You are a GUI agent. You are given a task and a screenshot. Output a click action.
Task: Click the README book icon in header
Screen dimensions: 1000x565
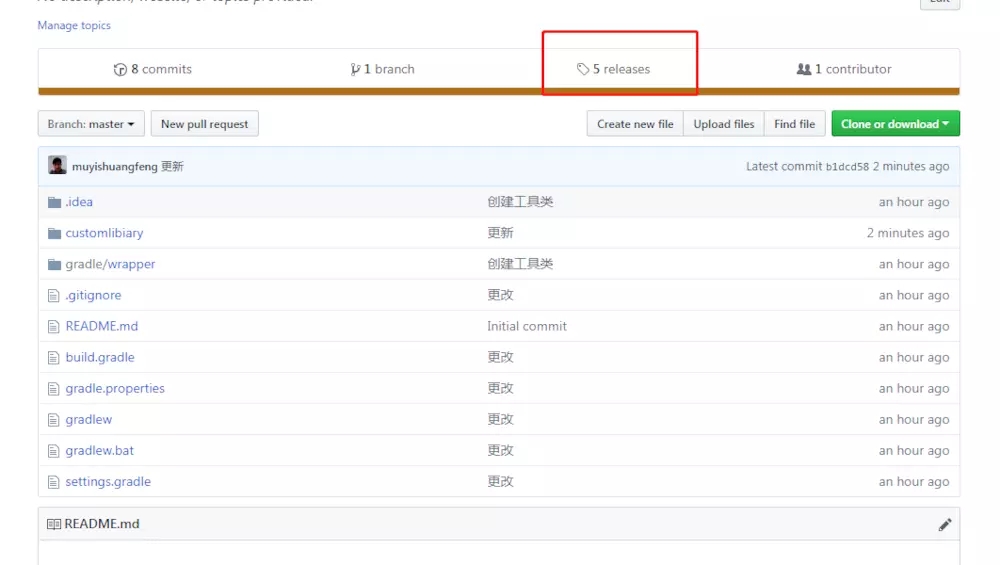[54, 524]
